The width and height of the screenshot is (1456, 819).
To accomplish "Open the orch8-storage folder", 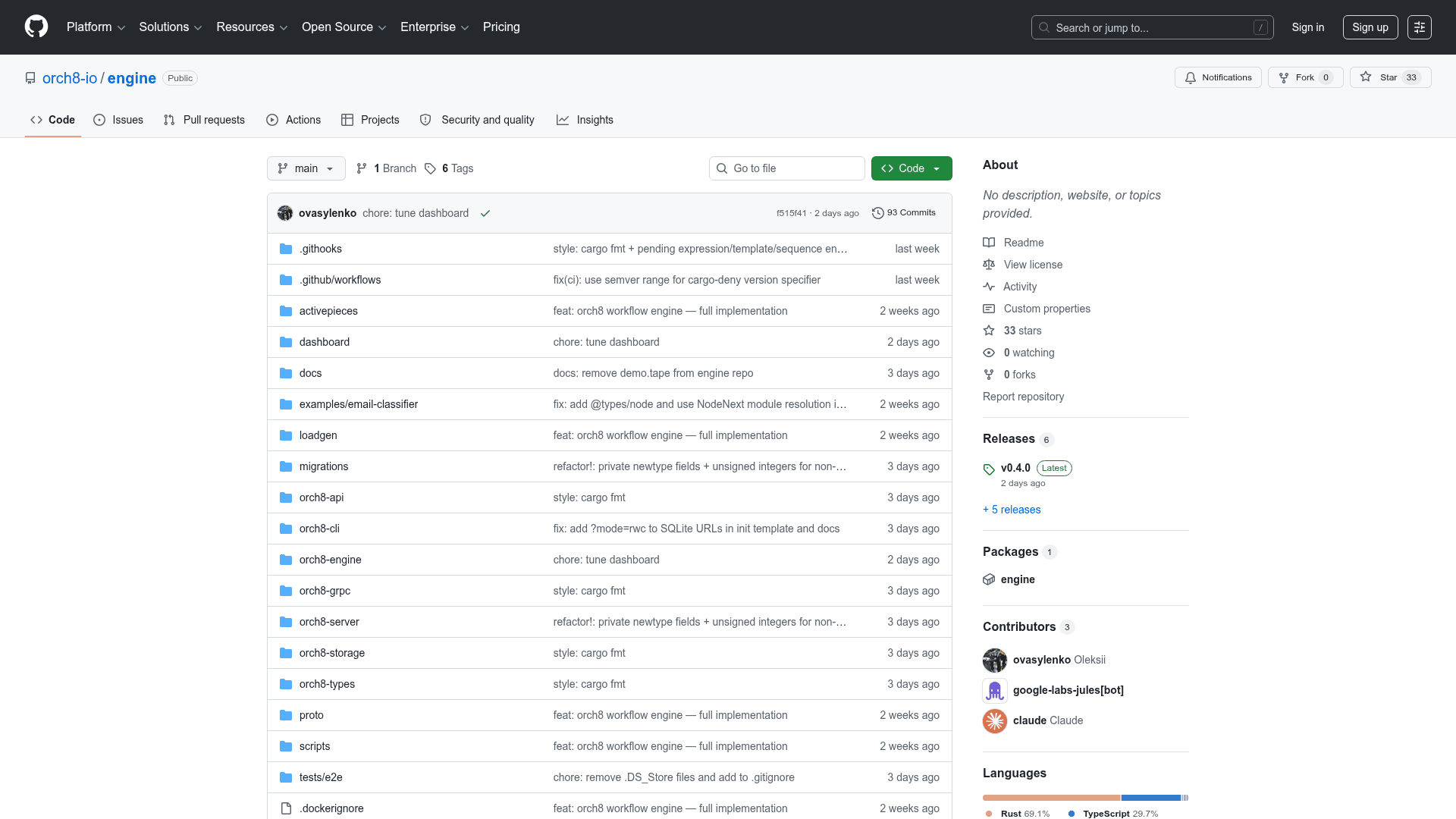I will [332, 653].
